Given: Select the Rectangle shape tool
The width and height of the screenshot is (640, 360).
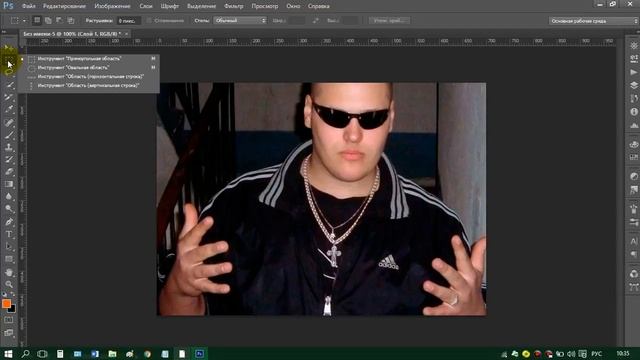Looking at the screenshot, I should [x=9, y=259].
